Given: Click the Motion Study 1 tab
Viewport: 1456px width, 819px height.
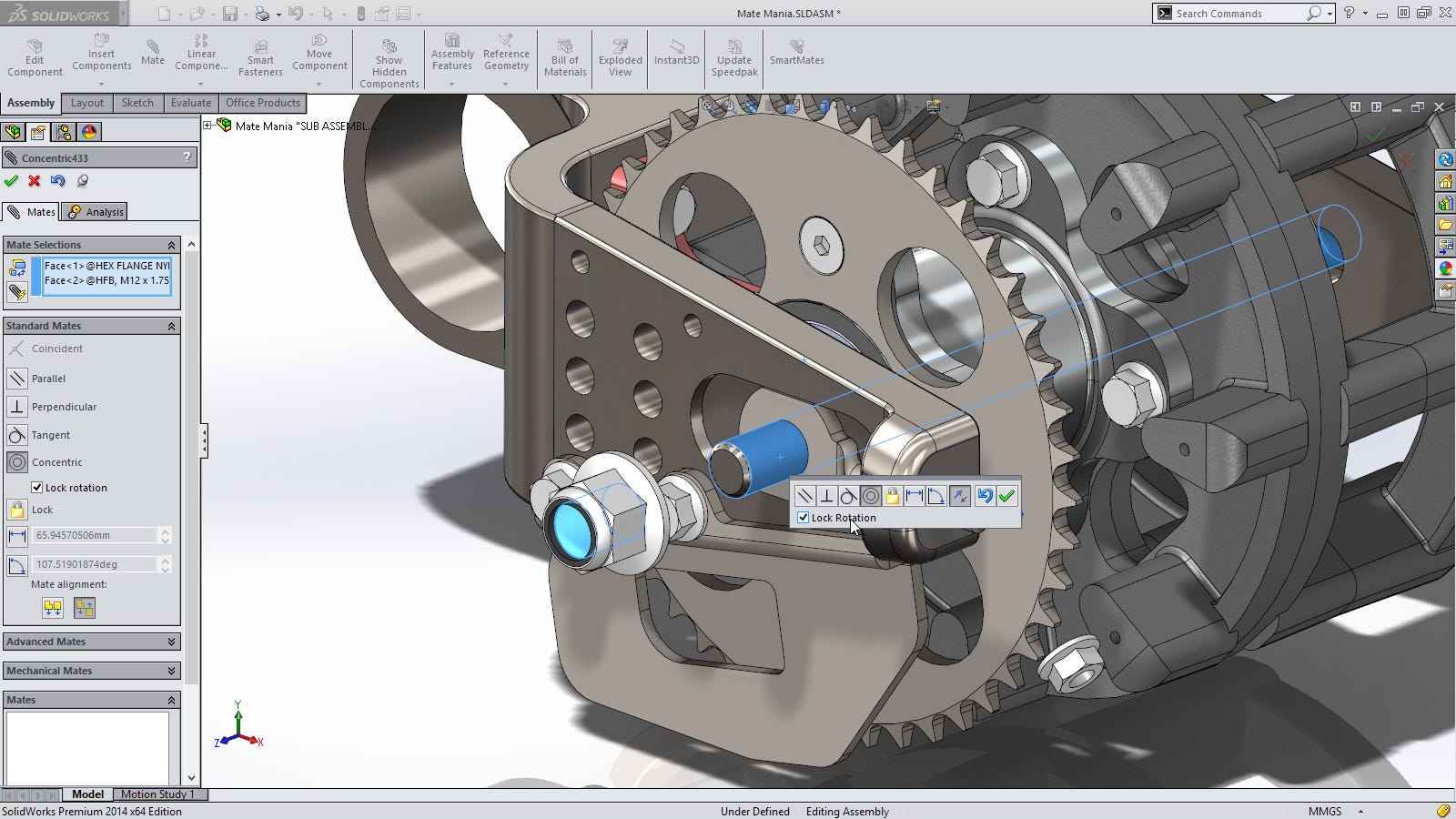Looking at the screenshot, I should [158, 794].
